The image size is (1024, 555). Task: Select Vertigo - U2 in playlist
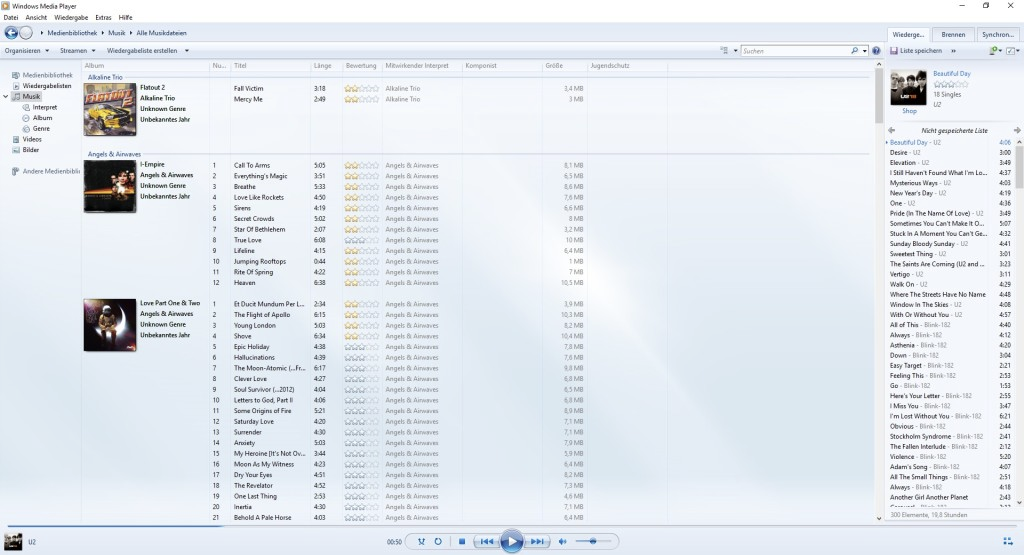906,274
